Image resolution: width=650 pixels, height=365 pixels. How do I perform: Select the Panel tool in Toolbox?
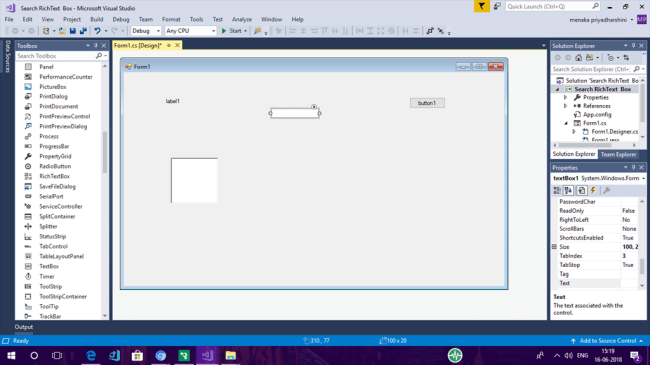[x=46, y=67]
